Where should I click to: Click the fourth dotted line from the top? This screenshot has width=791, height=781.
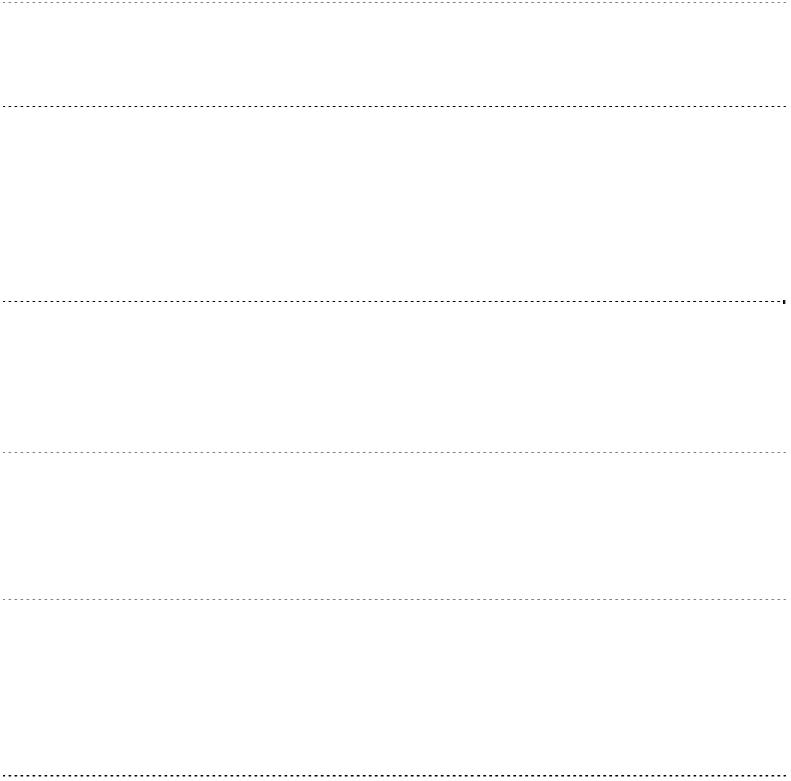(x=395, y=453)
